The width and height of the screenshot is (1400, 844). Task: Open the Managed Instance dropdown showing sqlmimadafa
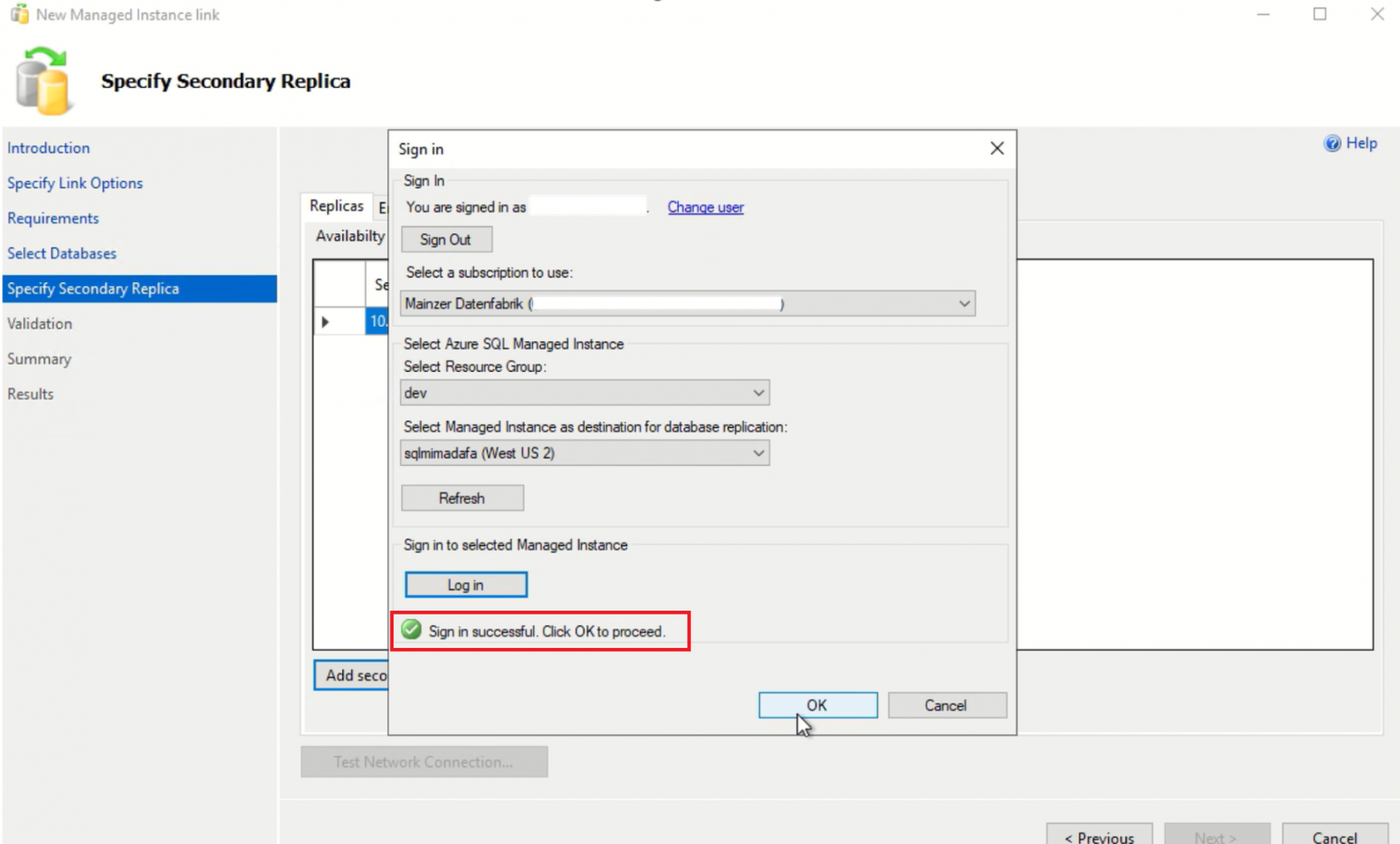click(x=585, y=453)
